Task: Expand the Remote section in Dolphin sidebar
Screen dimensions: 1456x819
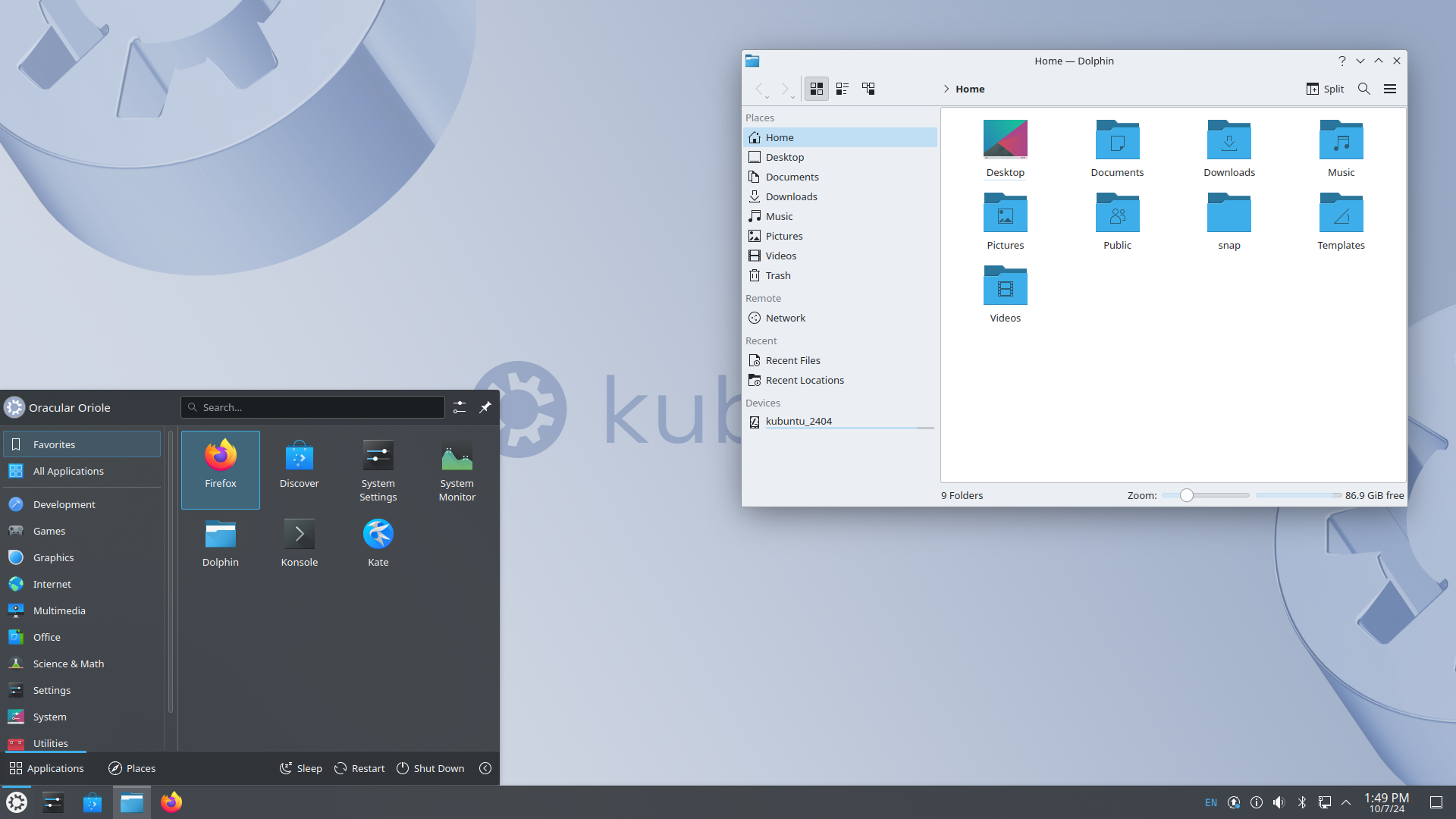Action: 763,298
